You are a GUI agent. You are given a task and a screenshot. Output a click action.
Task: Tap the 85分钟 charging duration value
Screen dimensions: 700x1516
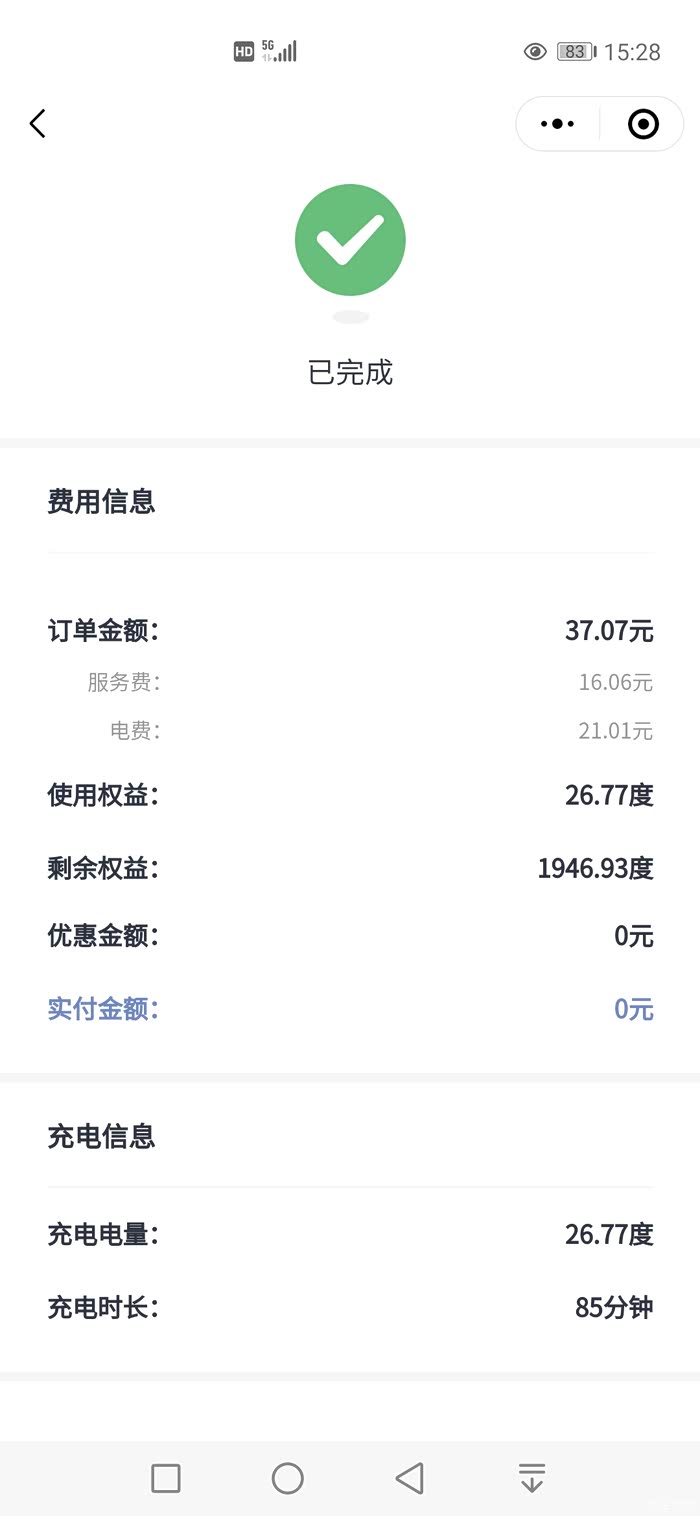click(x=614, y=1307)
